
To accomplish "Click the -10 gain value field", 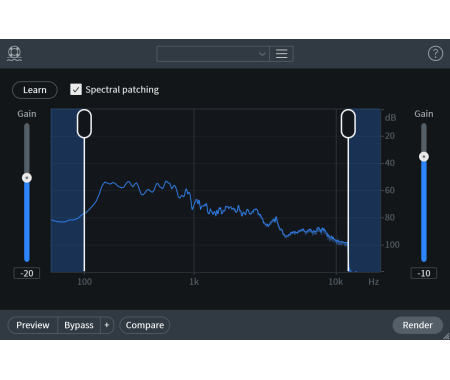I will 424,273.
